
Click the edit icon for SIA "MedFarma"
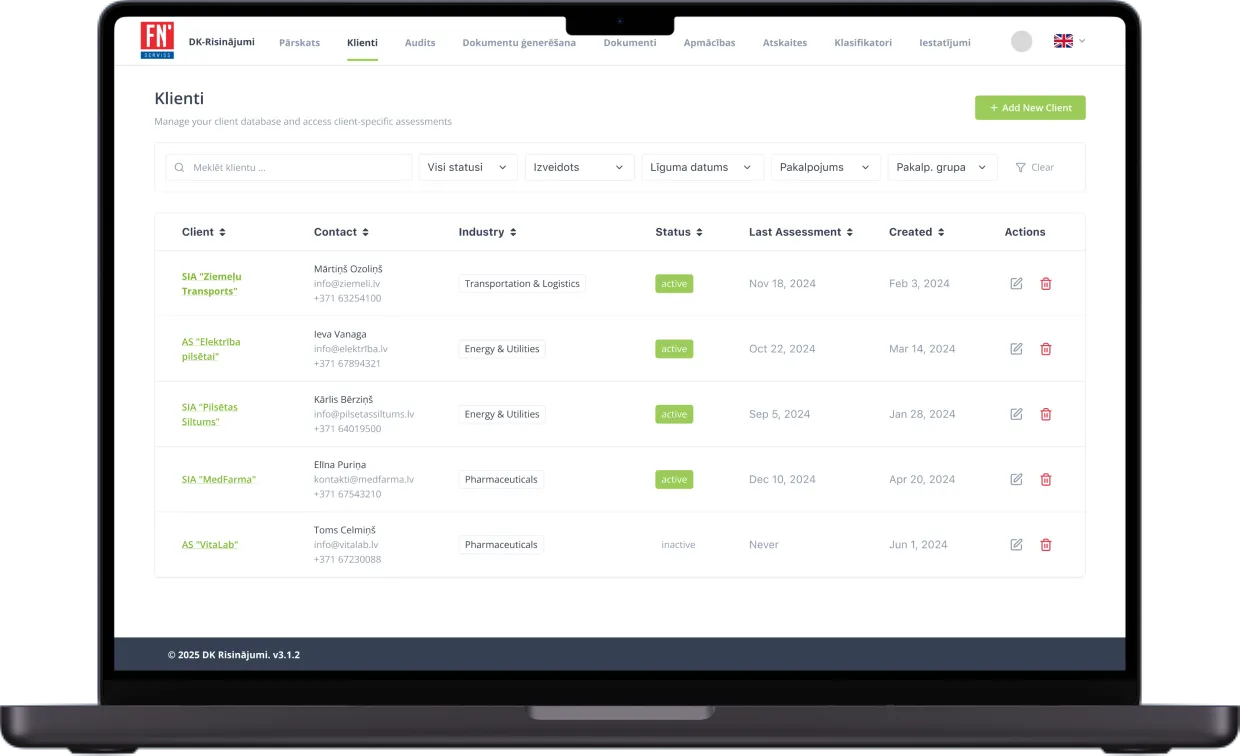click(1016, 480)
